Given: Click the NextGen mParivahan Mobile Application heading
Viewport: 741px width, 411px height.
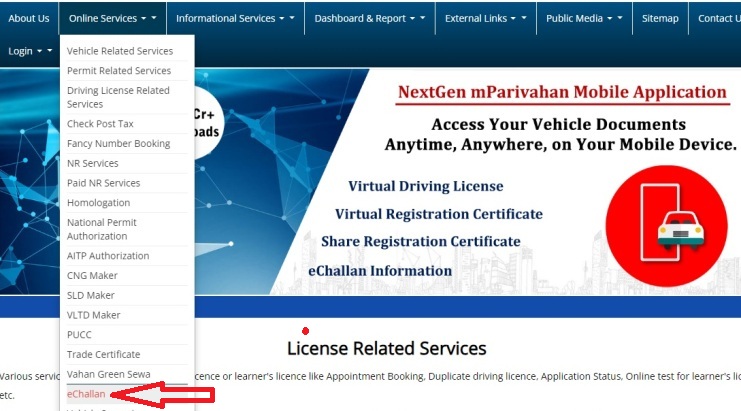Looking at the screenshot, I should (562, 92).
